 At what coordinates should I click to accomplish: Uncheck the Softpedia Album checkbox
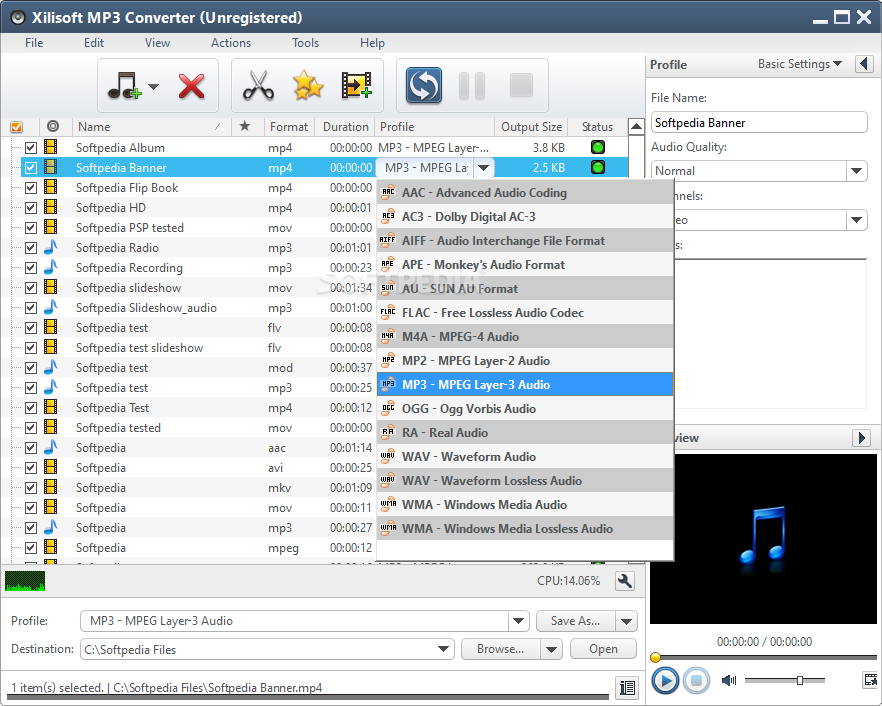[x=31, y=147]
